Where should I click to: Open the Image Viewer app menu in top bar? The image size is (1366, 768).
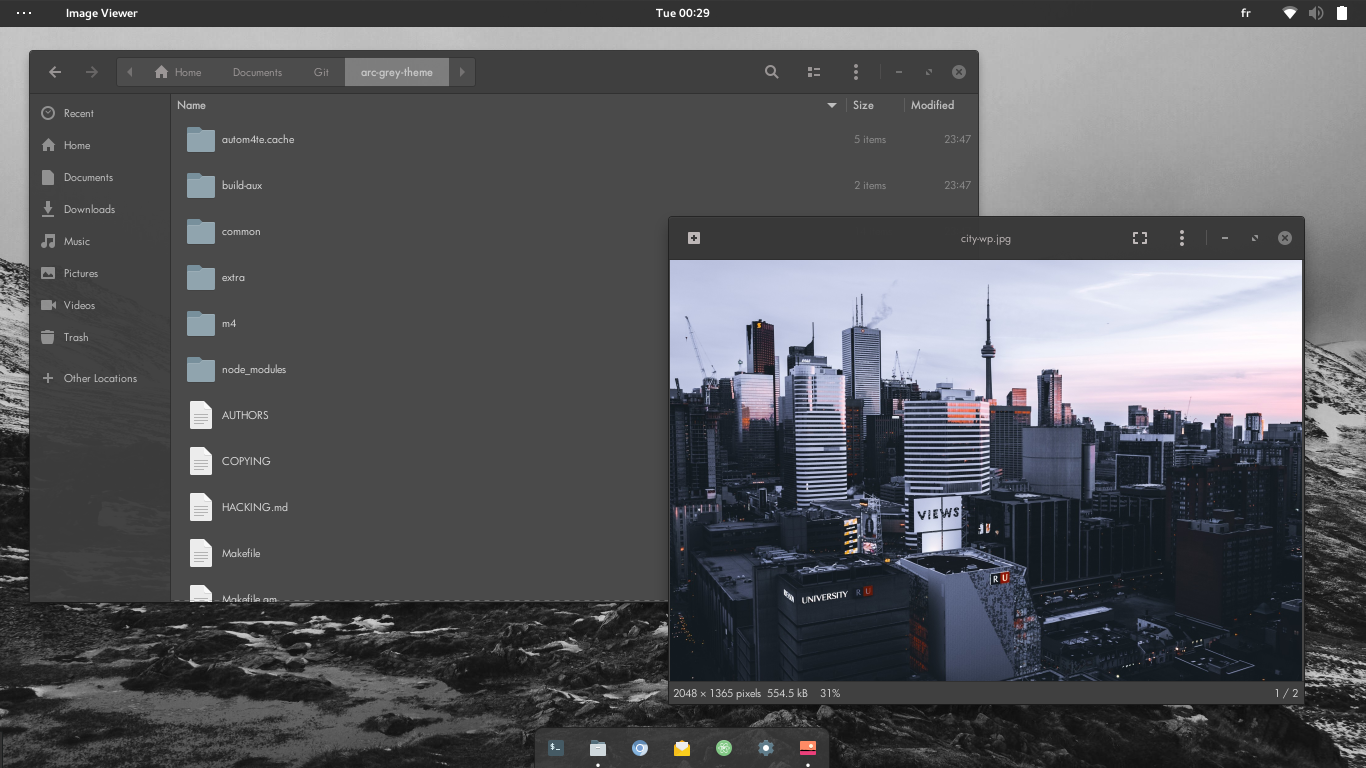[x=101, y=13]
